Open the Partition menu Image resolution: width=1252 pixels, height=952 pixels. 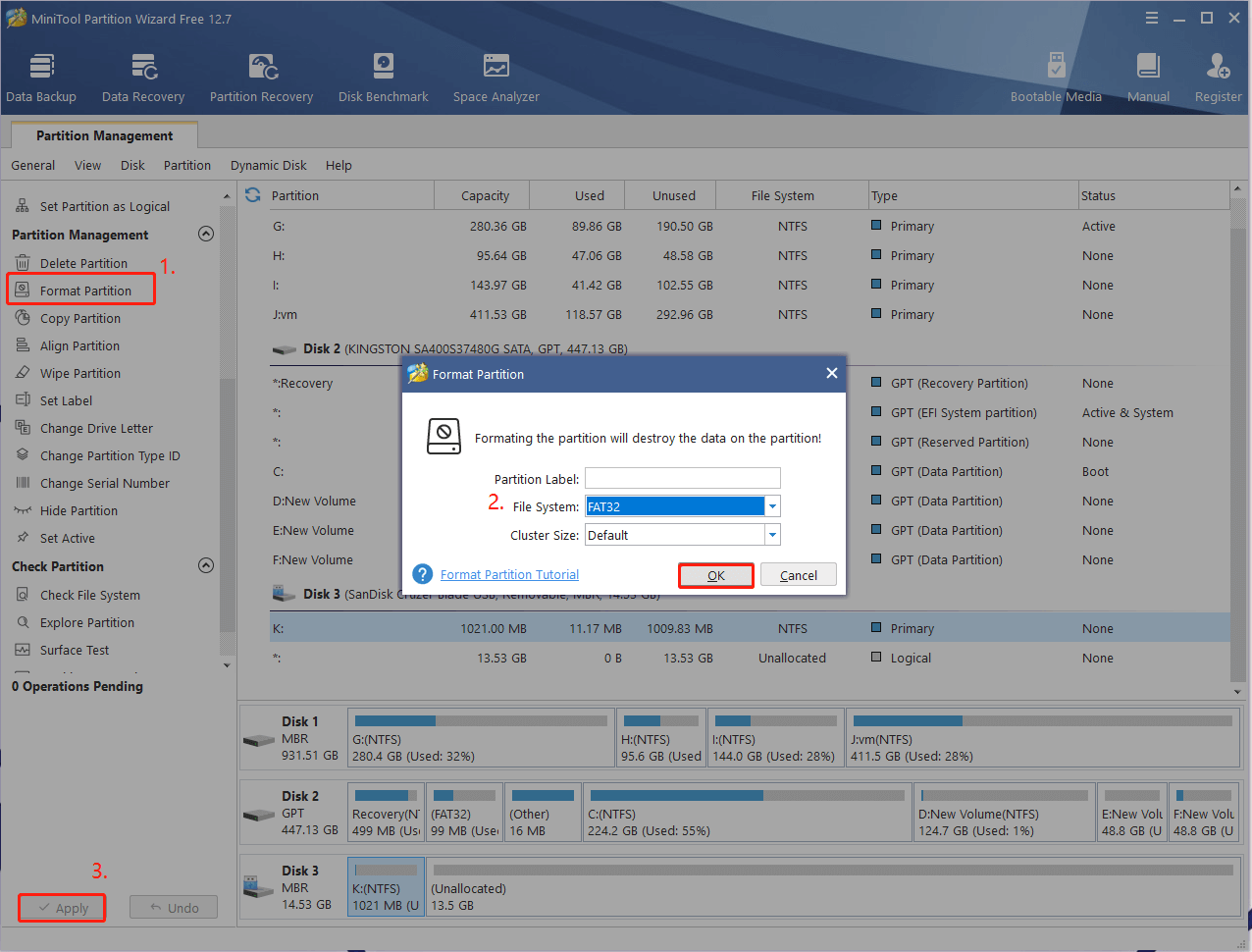[187, 165]
